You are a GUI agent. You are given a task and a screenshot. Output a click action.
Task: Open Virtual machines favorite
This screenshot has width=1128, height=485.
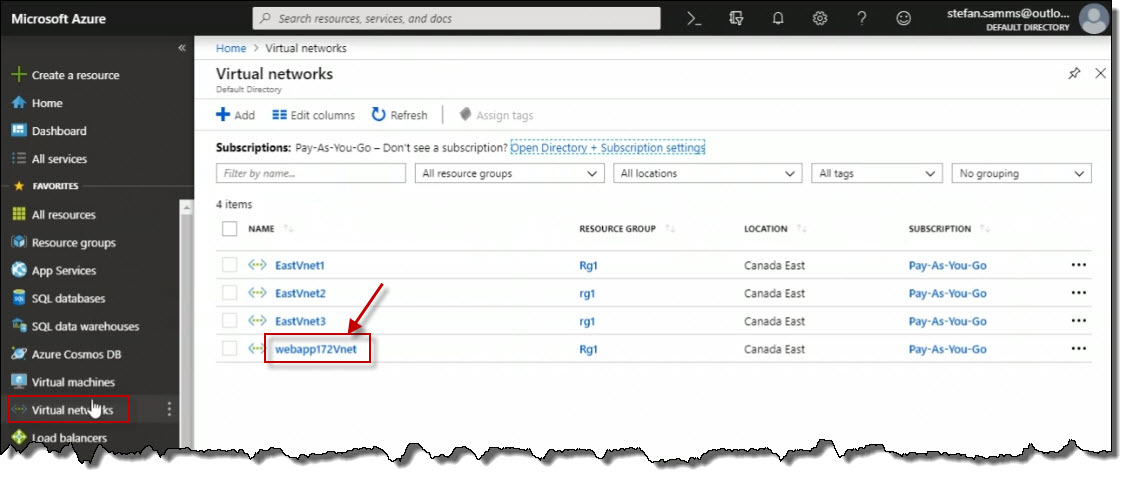coord(73,382)
